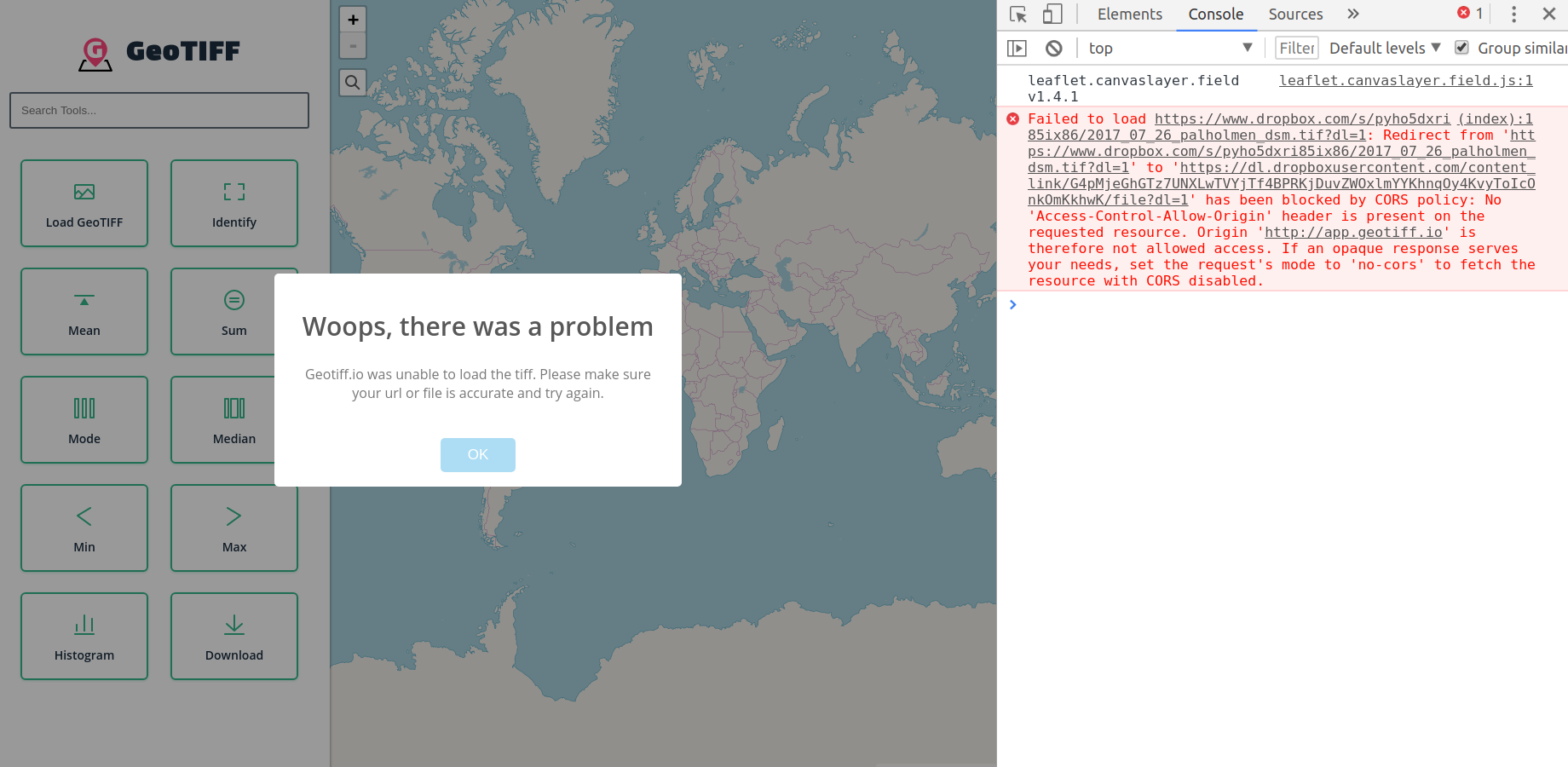Toggle the device toolbar in DevTools
Image resolution: width=1568 pixels, height=767 pixels.
point(1052,14)
